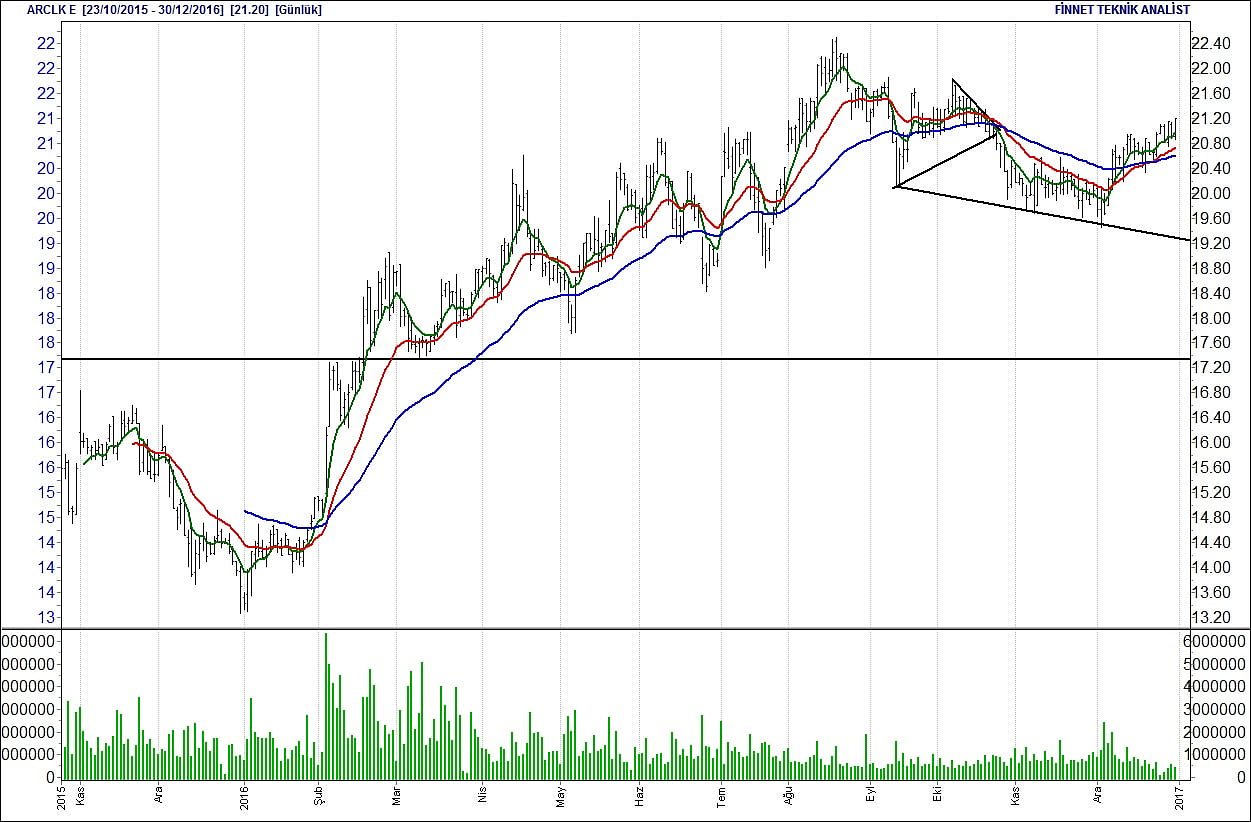Click the 20.40 label on right price axis
Viewport: 1251px width, 822px height.
click(x=1211, y=169)
